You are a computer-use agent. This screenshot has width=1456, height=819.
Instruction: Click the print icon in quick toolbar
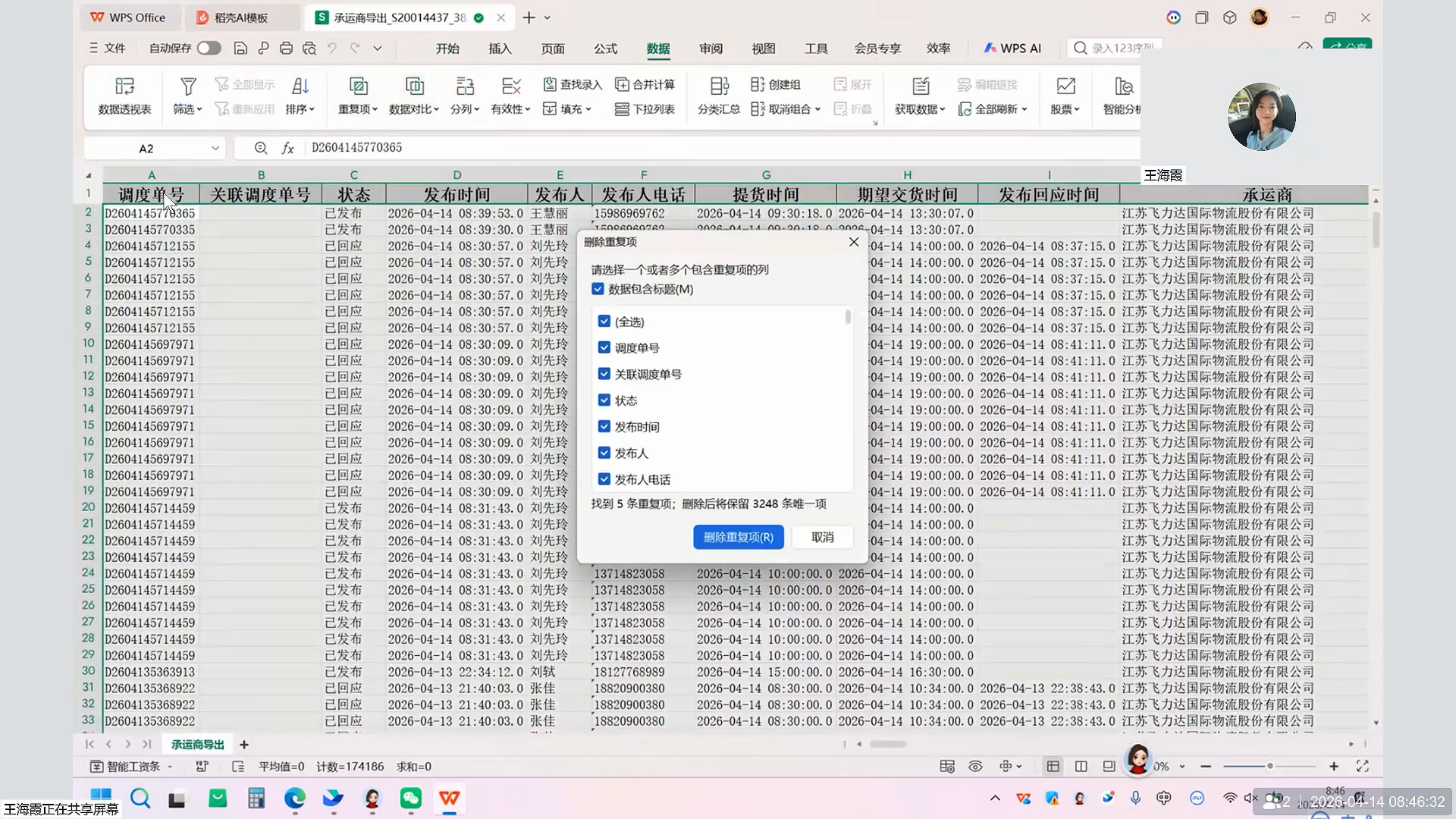click(286, 49)
